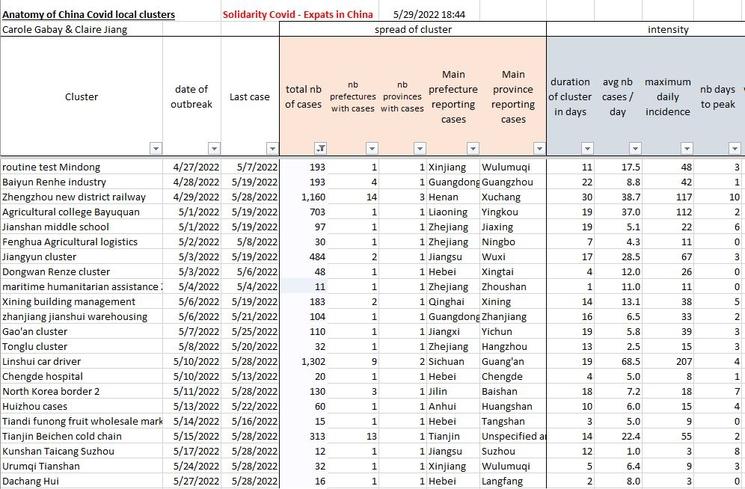
Task: Open the date of outbreak filter dropdown
Action: click(211, 148)
